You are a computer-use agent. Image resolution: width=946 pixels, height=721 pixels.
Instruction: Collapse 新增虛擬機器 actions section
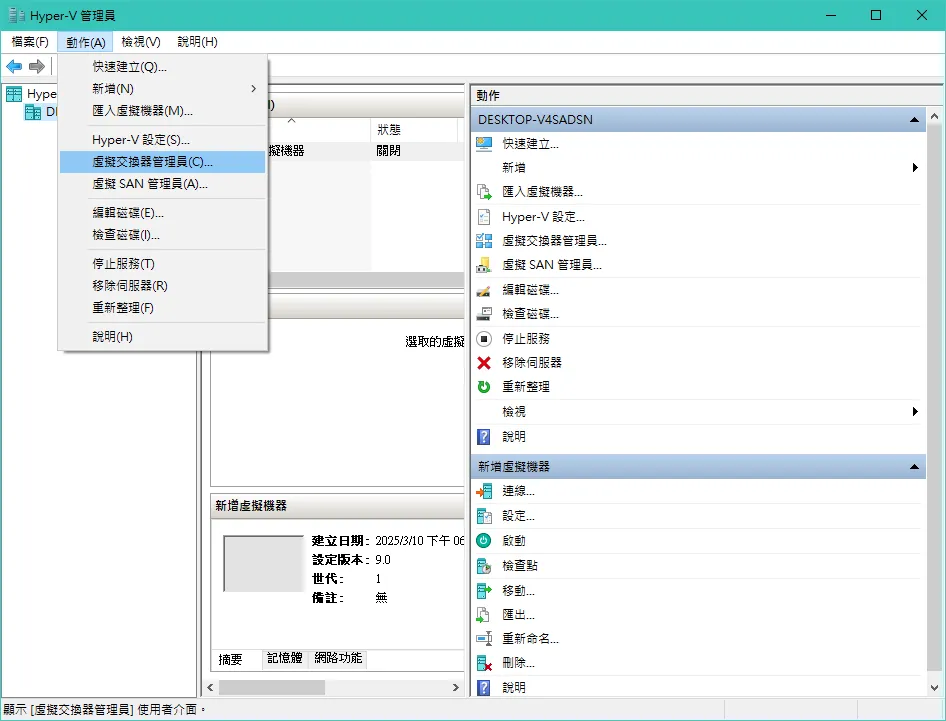[x=914, y=466]
